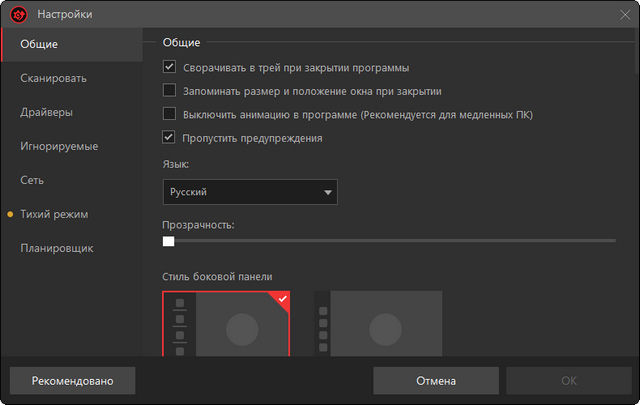Go to the Драйверы section
Viewport: 640px width, 405px height.
pos(46,112)
